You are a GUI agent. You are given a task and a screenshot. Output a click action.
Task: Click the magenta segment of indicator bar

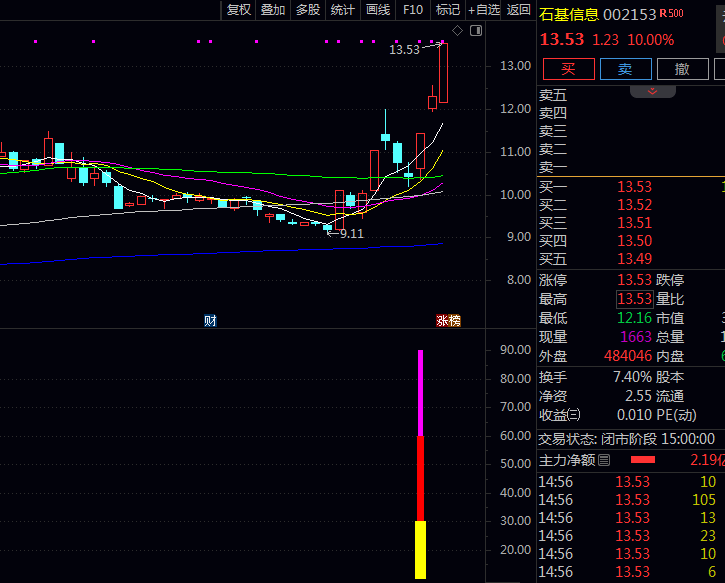pyautogui.click(x=420, y=393)
